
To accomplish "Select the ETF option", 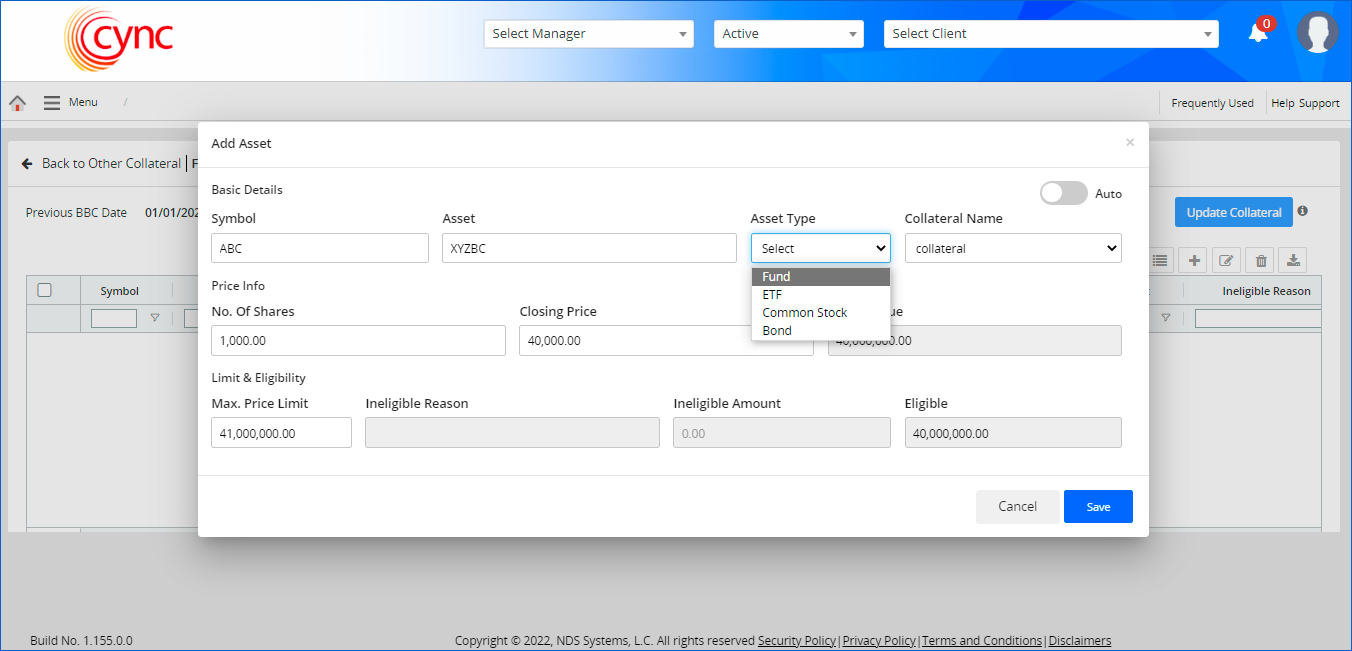I will pos(772,295).
